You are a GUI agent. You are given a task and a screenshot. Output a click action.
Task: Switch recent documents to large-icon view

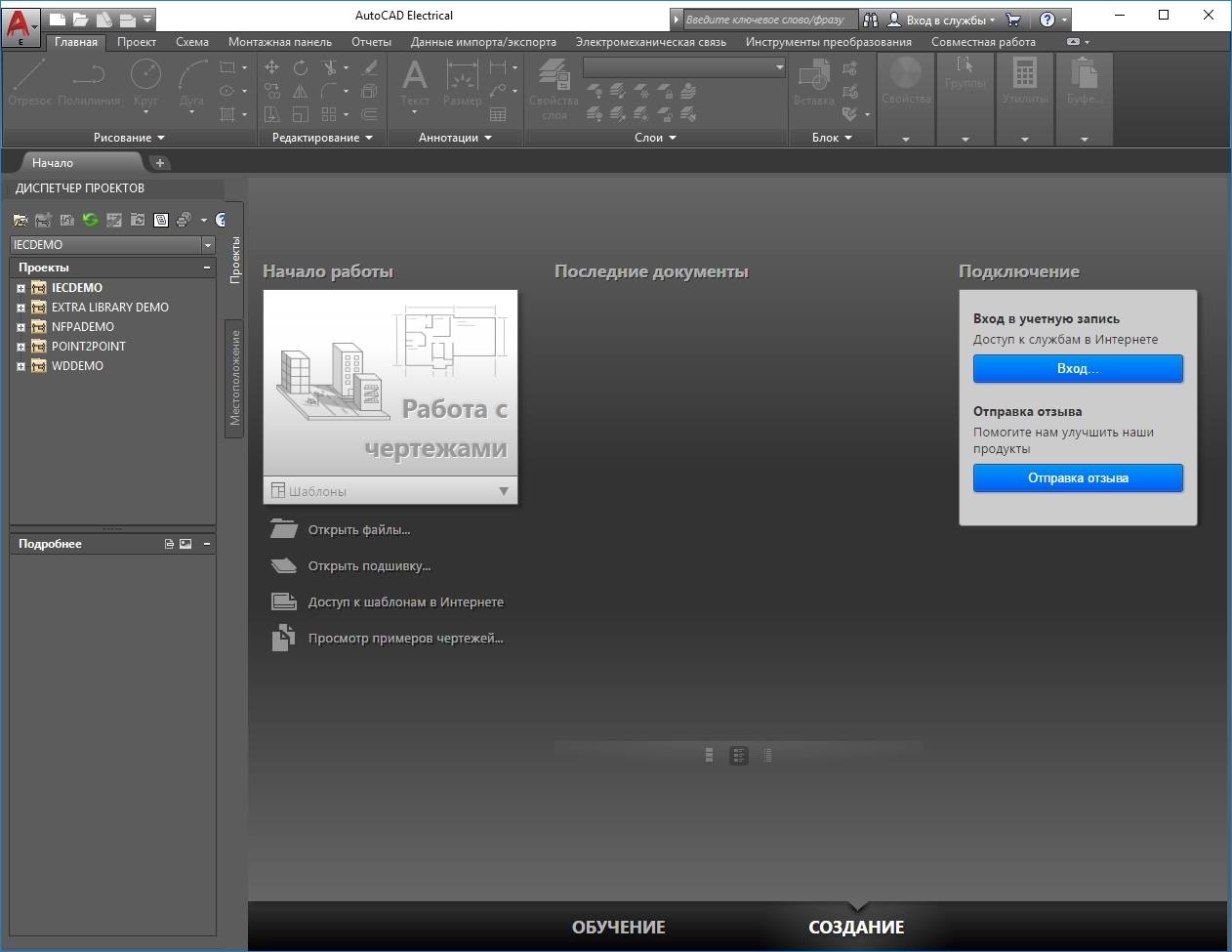[710, 755]
